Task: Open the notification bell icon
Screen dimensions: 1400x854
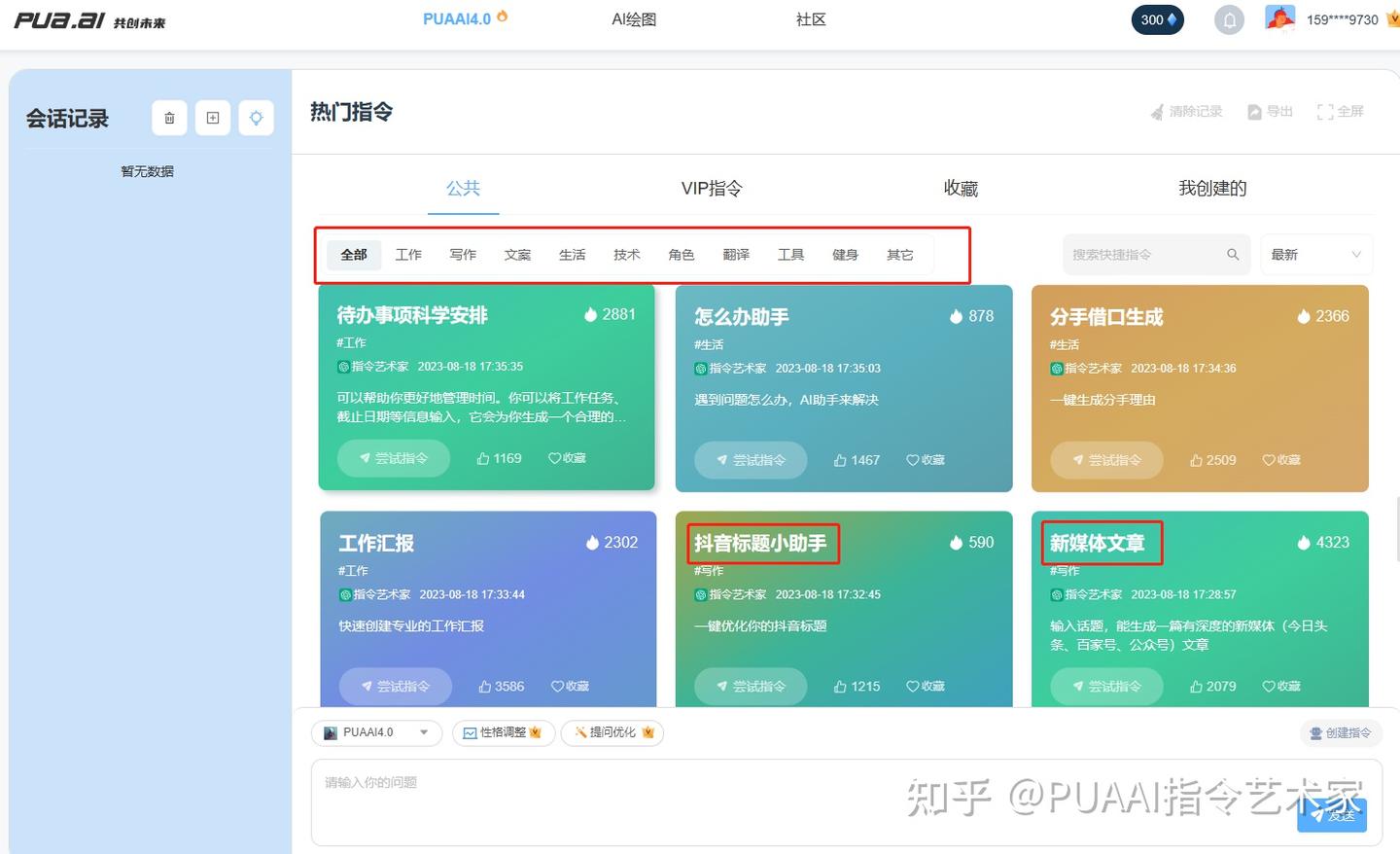Action: (1229, 18)
